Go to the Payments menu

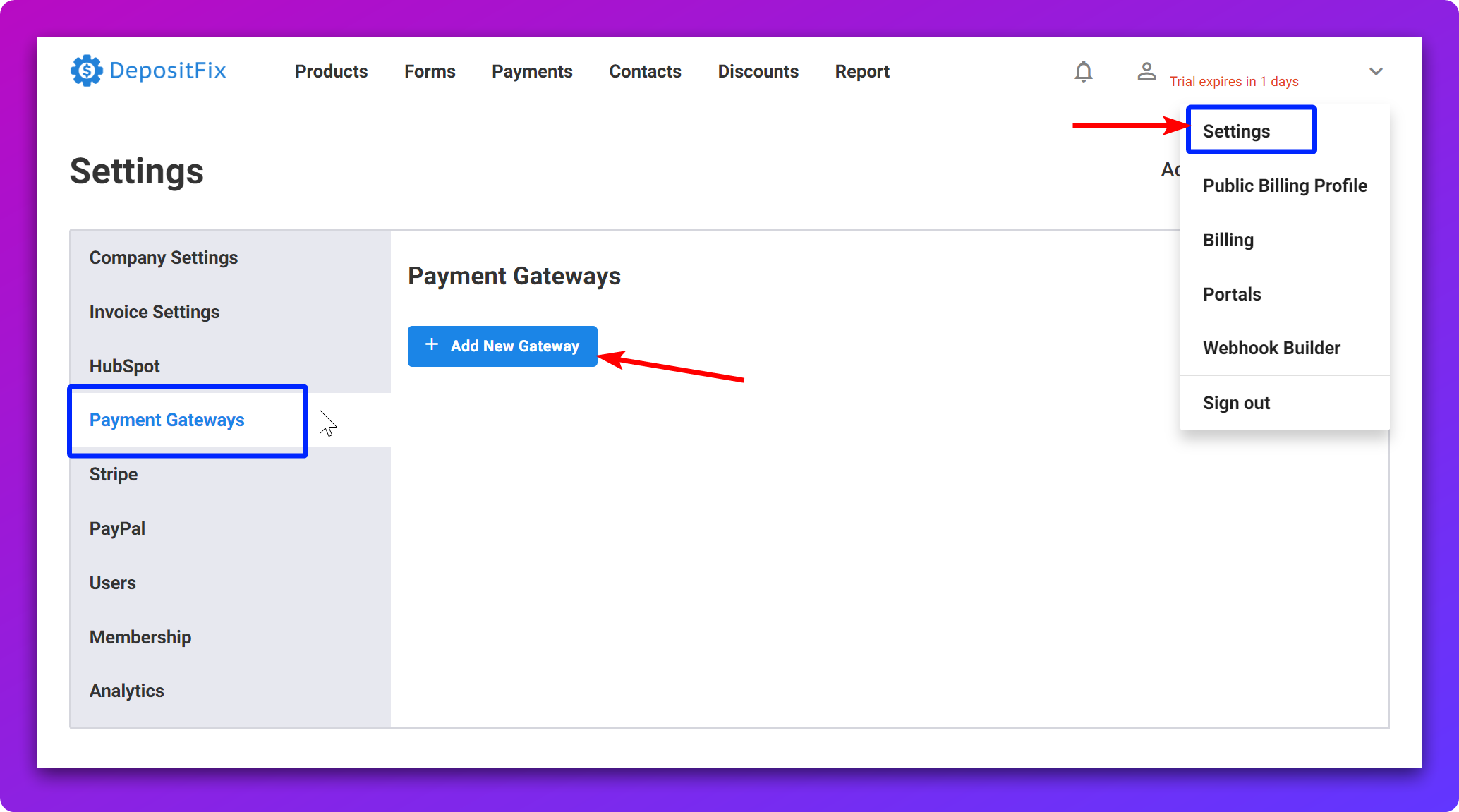(532, 71)
